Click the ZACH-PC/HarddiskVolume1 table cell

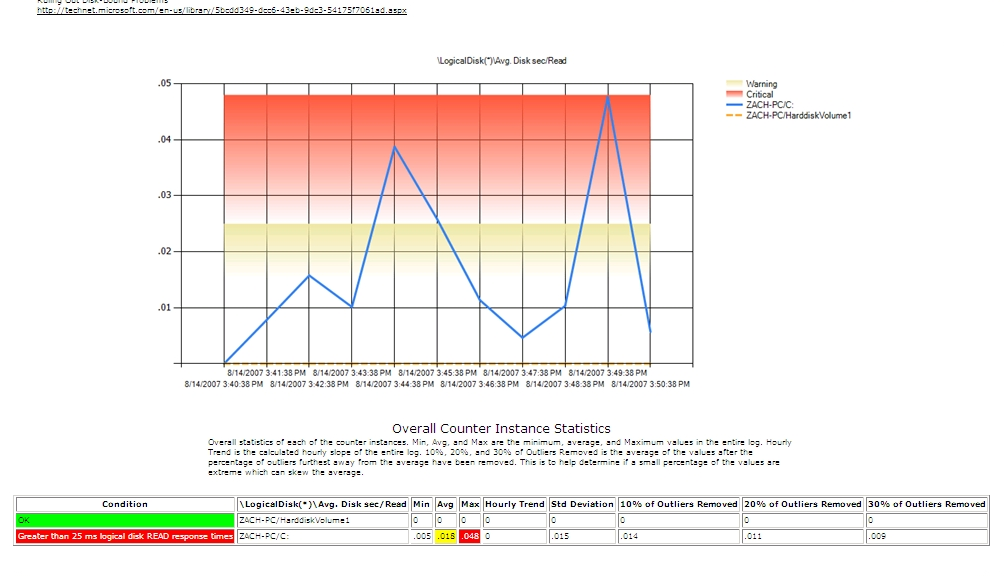point(323,520)
